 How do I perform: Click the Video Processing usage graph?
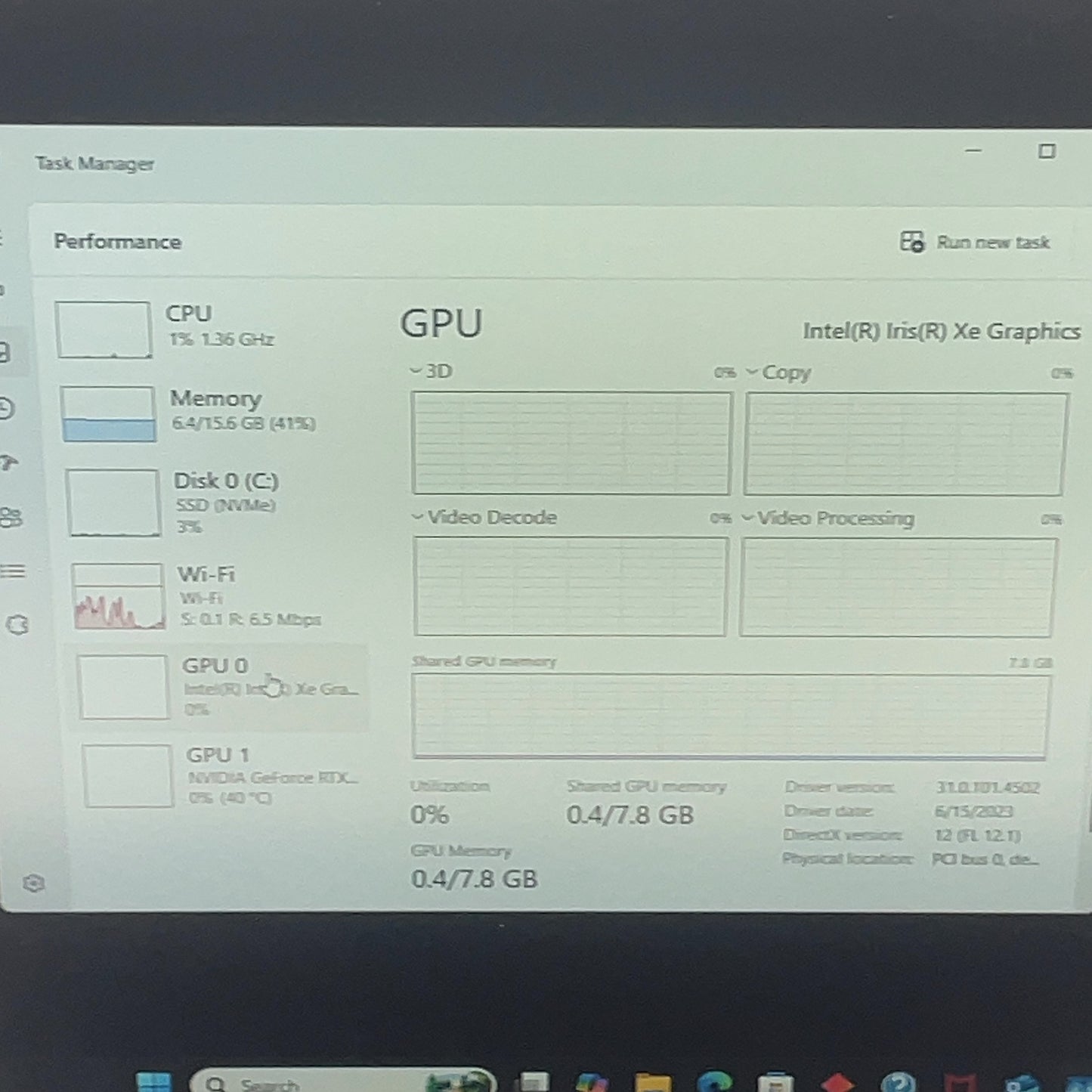(x=898, y=587)
